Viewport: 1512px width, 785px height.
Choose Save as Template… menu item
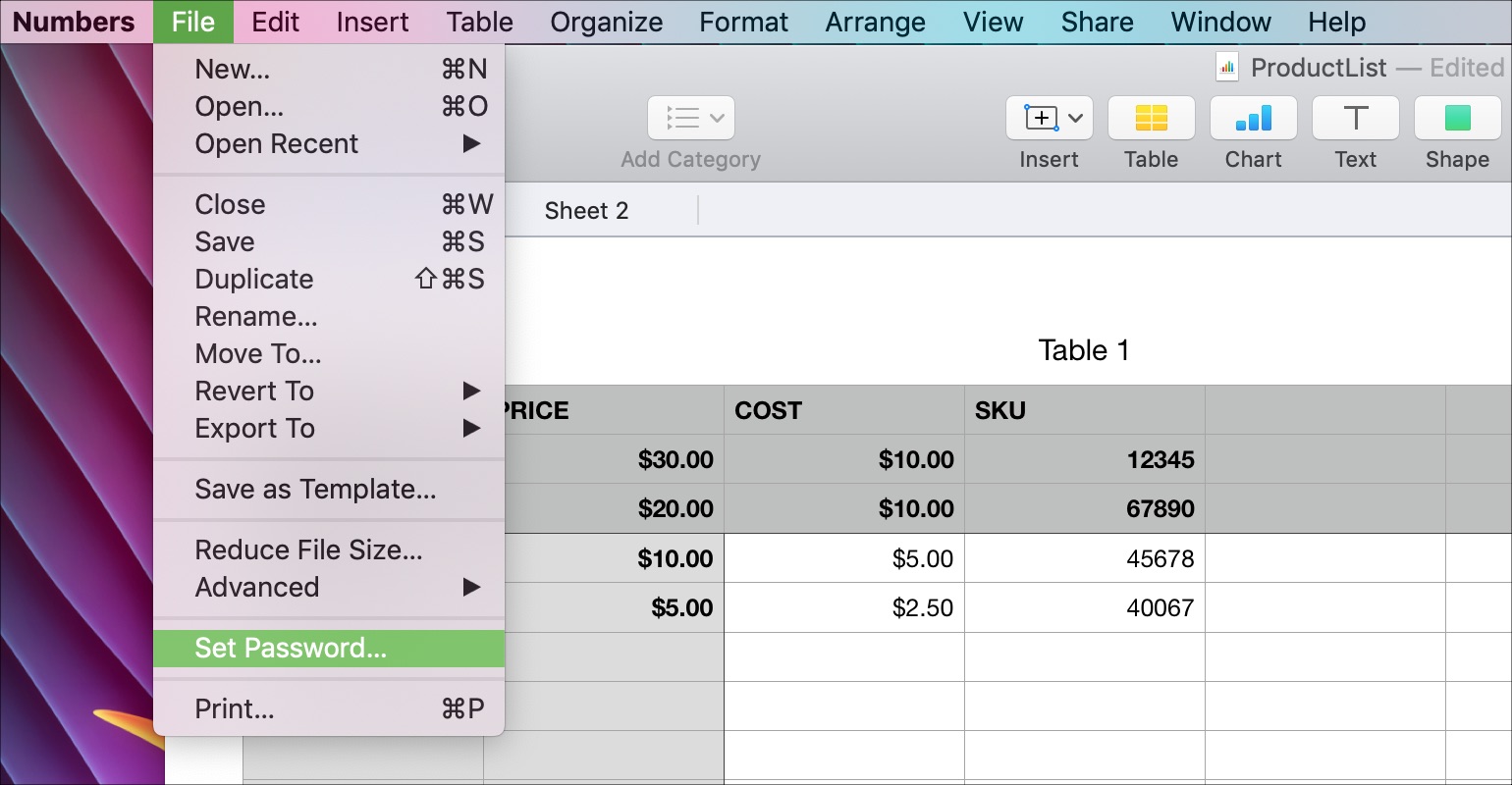(329, 490)
